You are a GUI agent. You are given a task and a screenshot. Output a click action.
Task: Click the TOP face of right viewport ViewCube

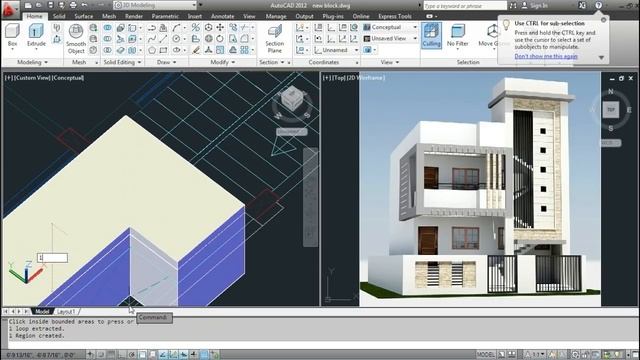coord(611,110)
